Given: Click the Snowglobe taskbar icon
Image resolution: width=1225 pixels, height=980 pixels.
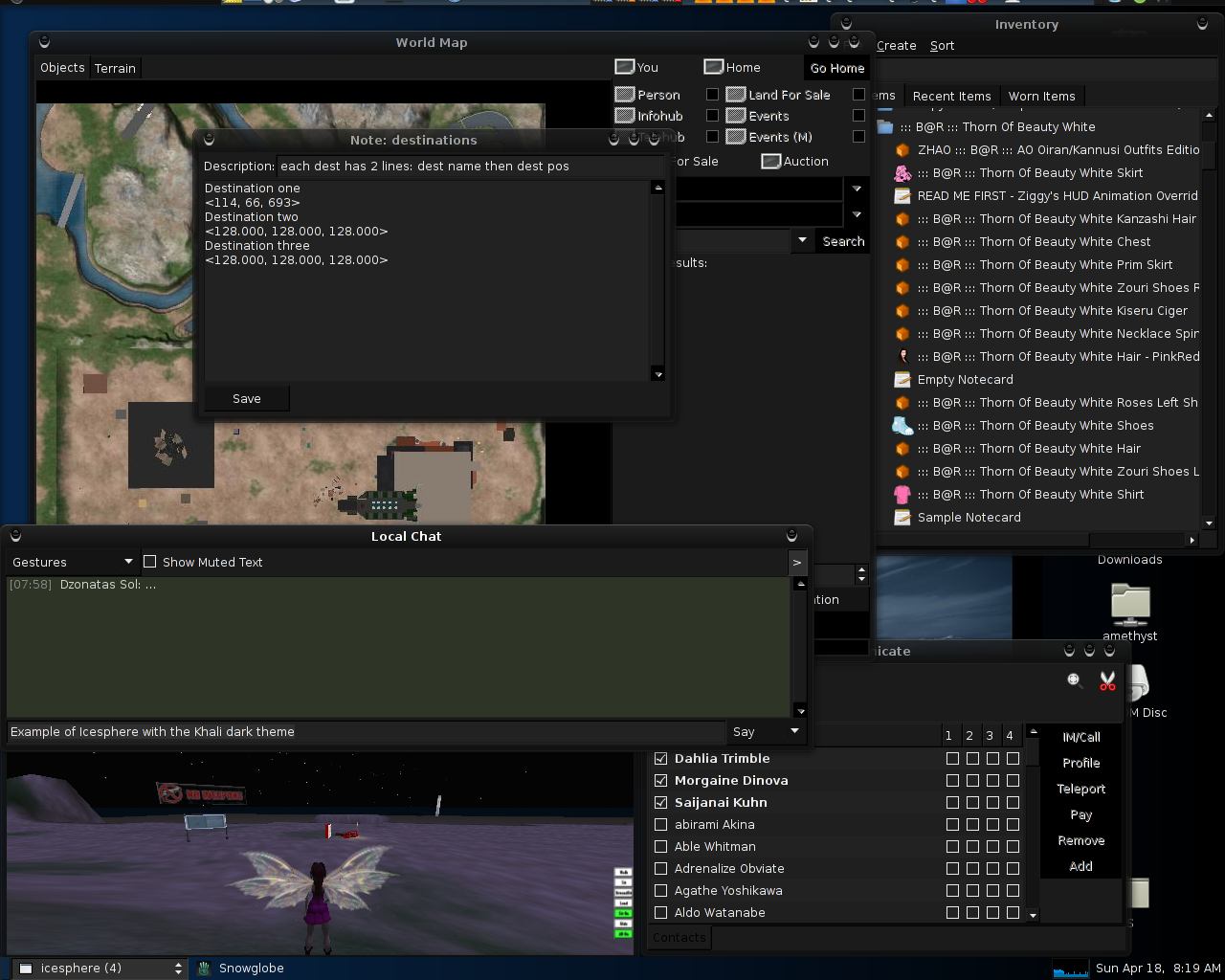Looking at the screenshot, I should pyautogui.click(x=204, y=969).
